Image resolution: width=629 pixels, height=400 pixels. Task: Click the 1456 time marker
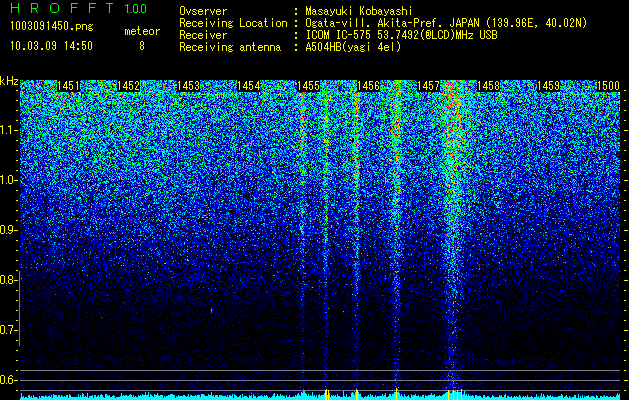tap(368, 86)
